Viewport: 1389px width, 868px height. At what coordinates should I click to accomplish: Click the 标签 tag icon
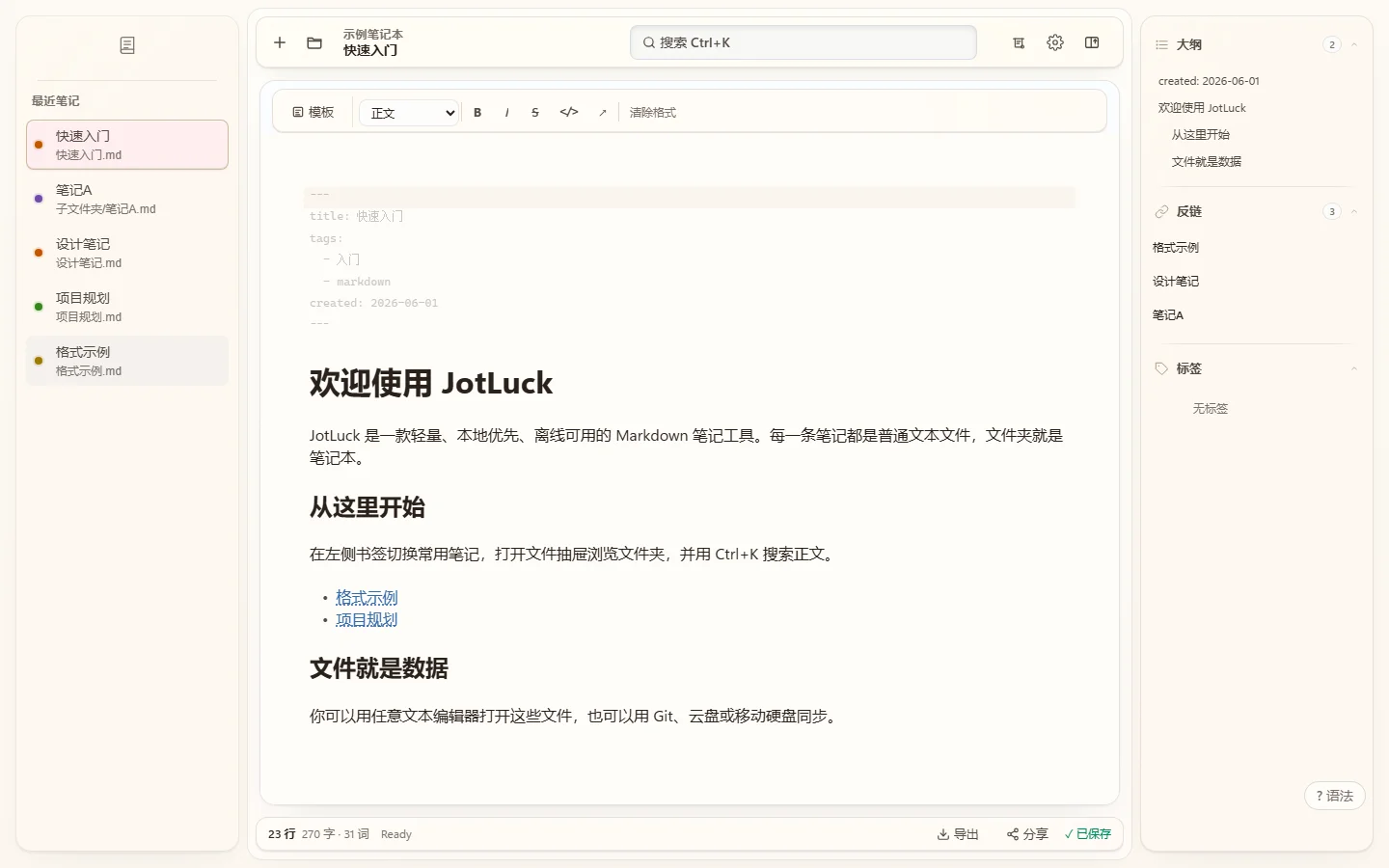(1161, 368)
